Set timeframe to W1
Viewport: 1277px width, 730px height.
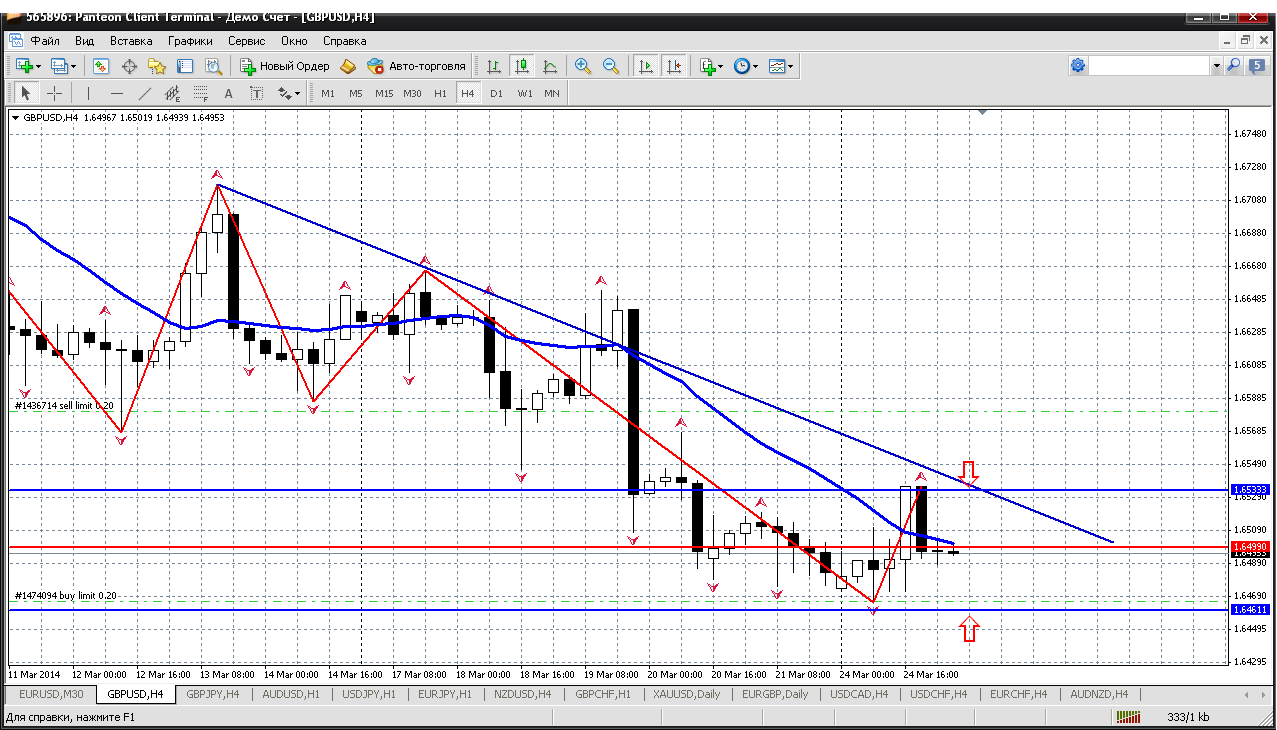pyautogui.click(x=524, y=93)
